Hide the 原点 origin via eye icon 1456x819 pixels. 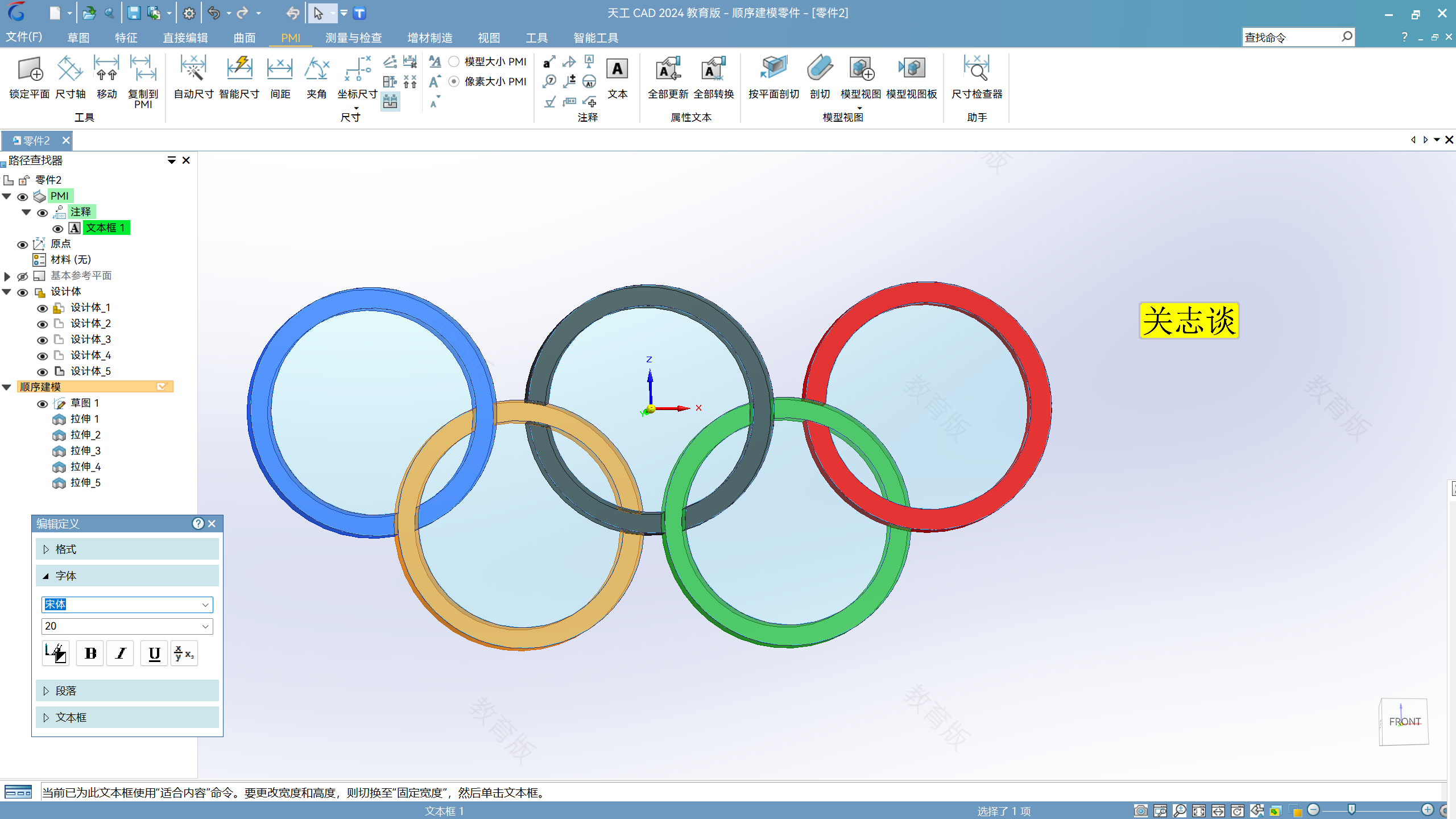point(22,245)
